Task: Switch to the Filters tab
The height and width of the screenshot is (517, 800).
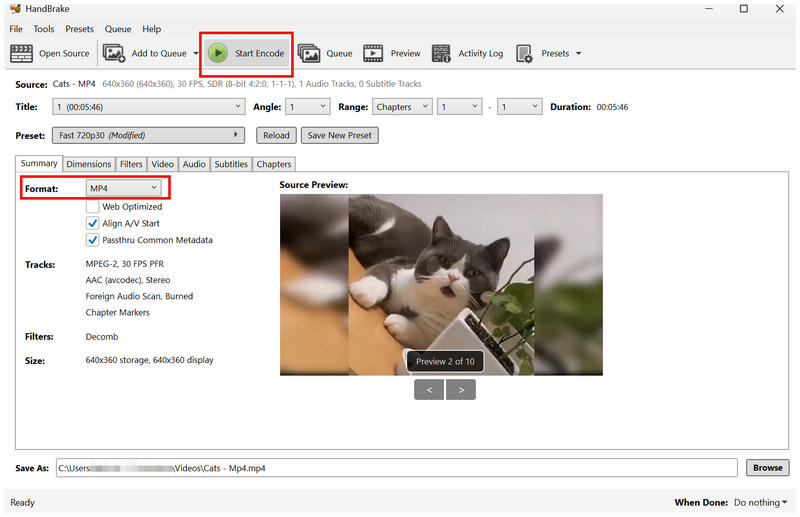Action: (131, 164)
